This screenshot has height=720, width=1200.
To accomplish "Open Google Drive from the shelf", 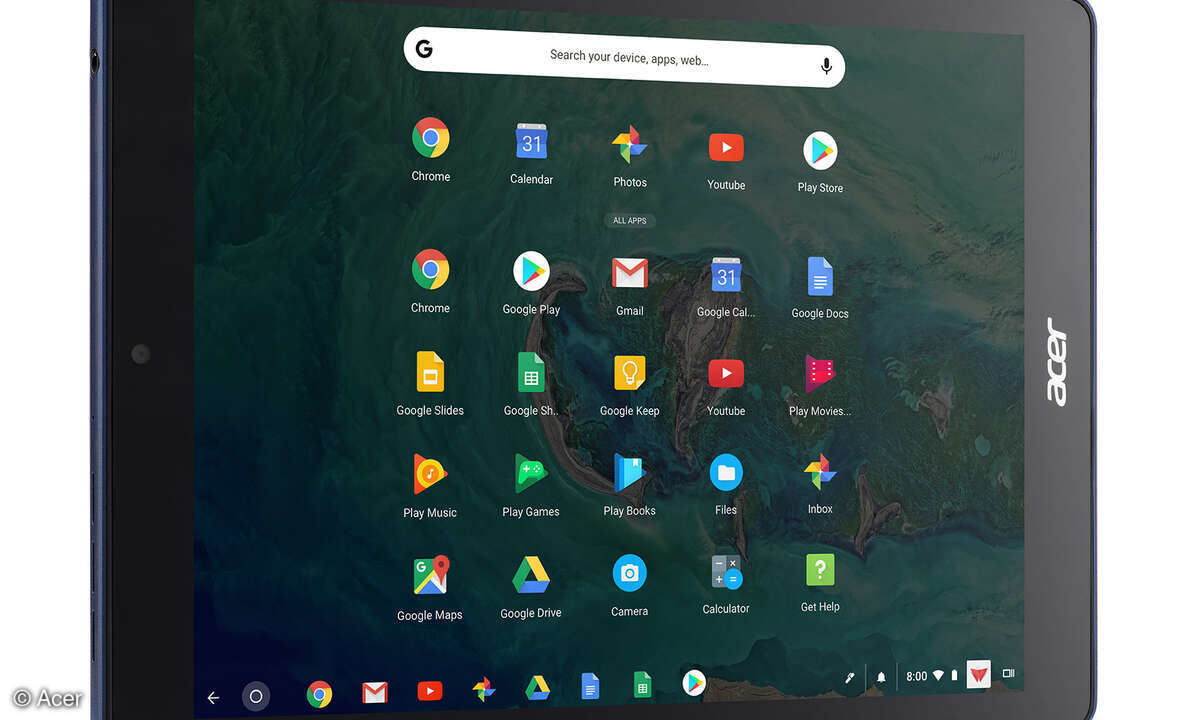I will point(538,688).
